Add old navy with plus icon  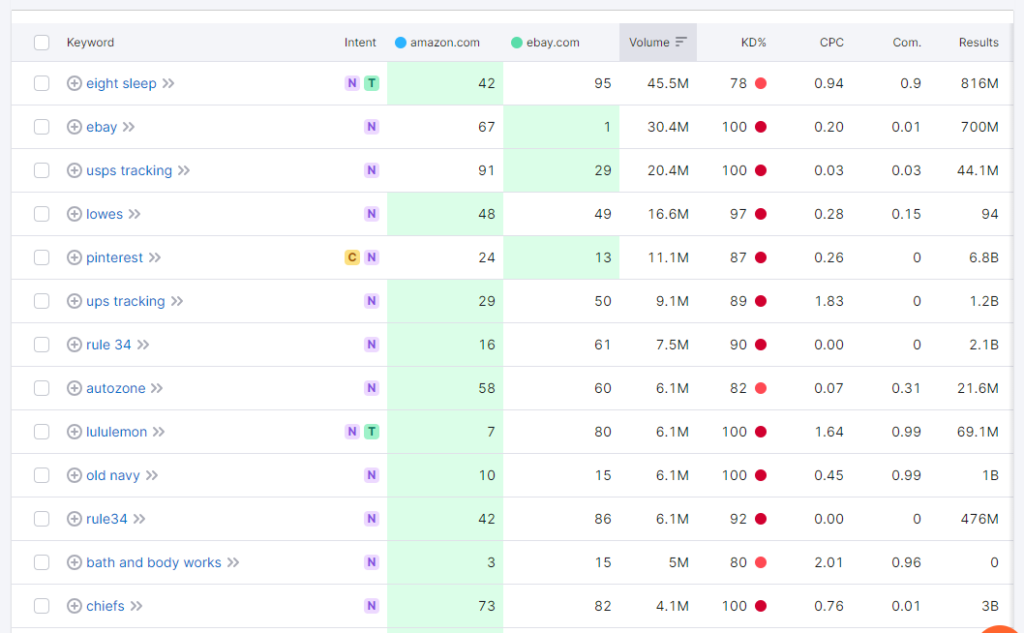pos(74,476)
